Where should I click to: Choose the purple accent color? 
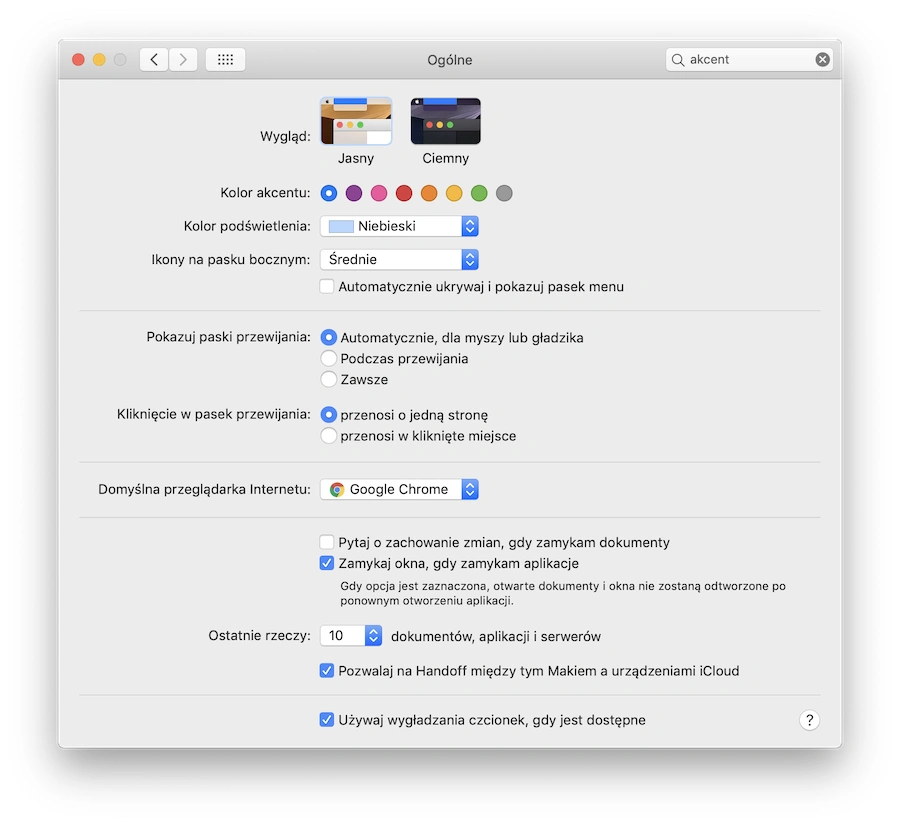pos(354,193)
